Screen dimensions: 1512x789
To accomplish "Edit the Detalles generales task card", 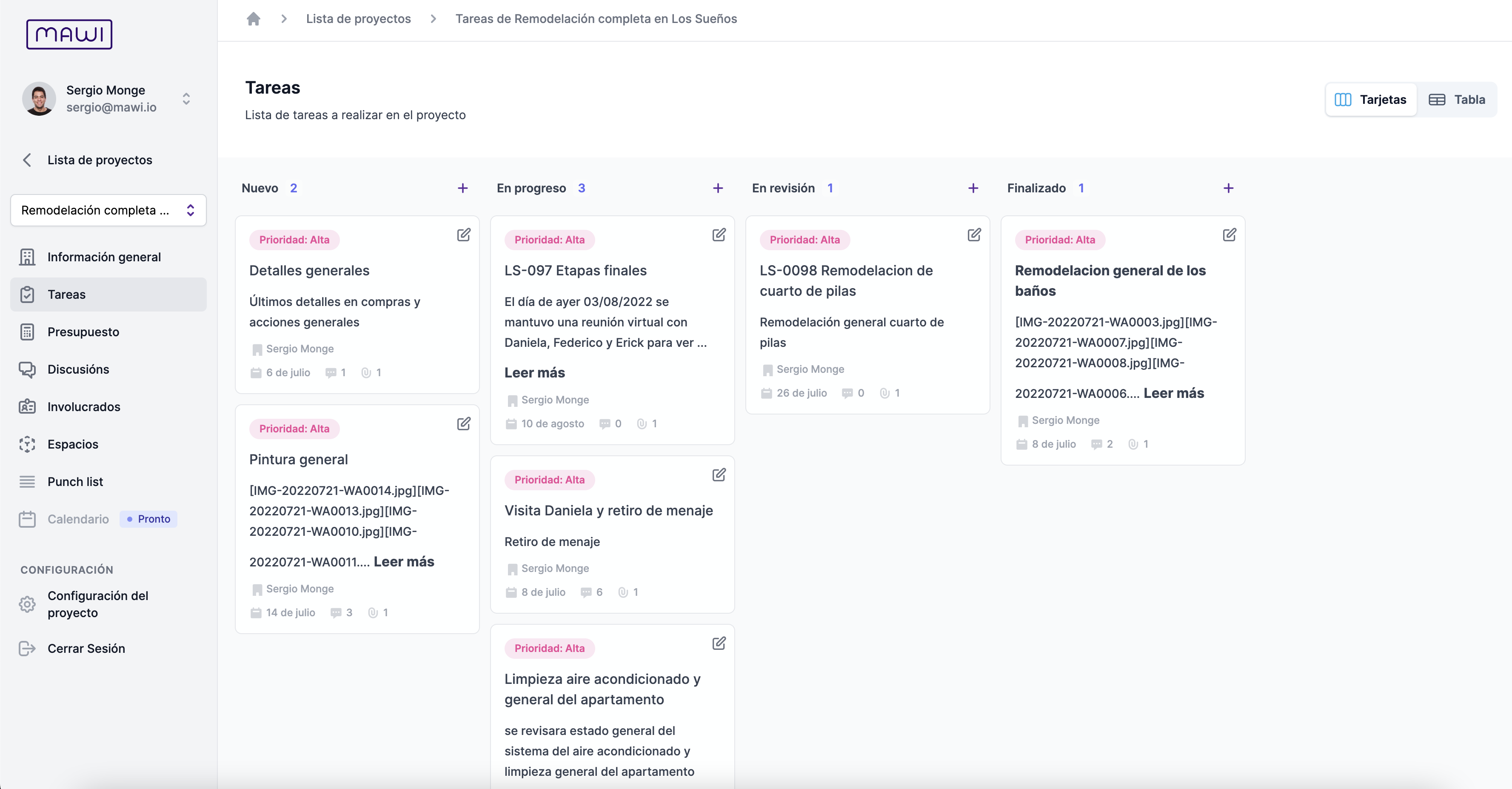I will tap(463, 235).
